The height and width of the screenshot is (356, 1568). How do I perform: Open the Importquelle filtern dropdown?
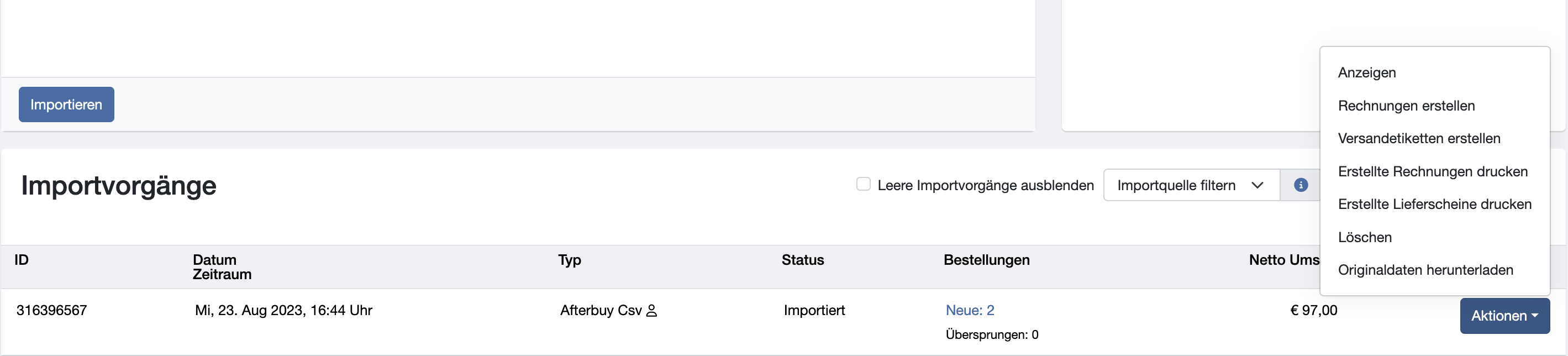1191,185
